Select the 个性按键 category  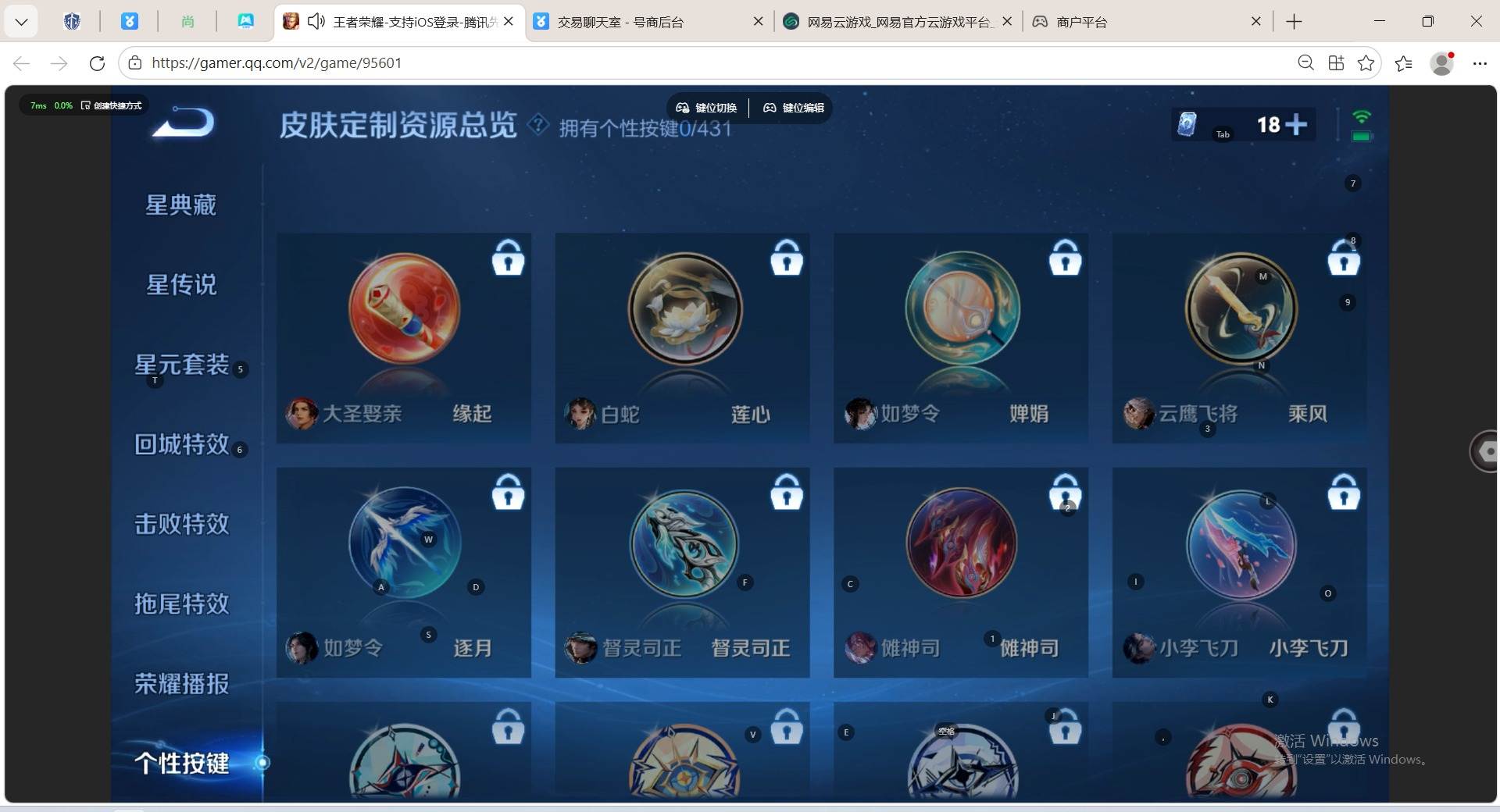(181, 763)
